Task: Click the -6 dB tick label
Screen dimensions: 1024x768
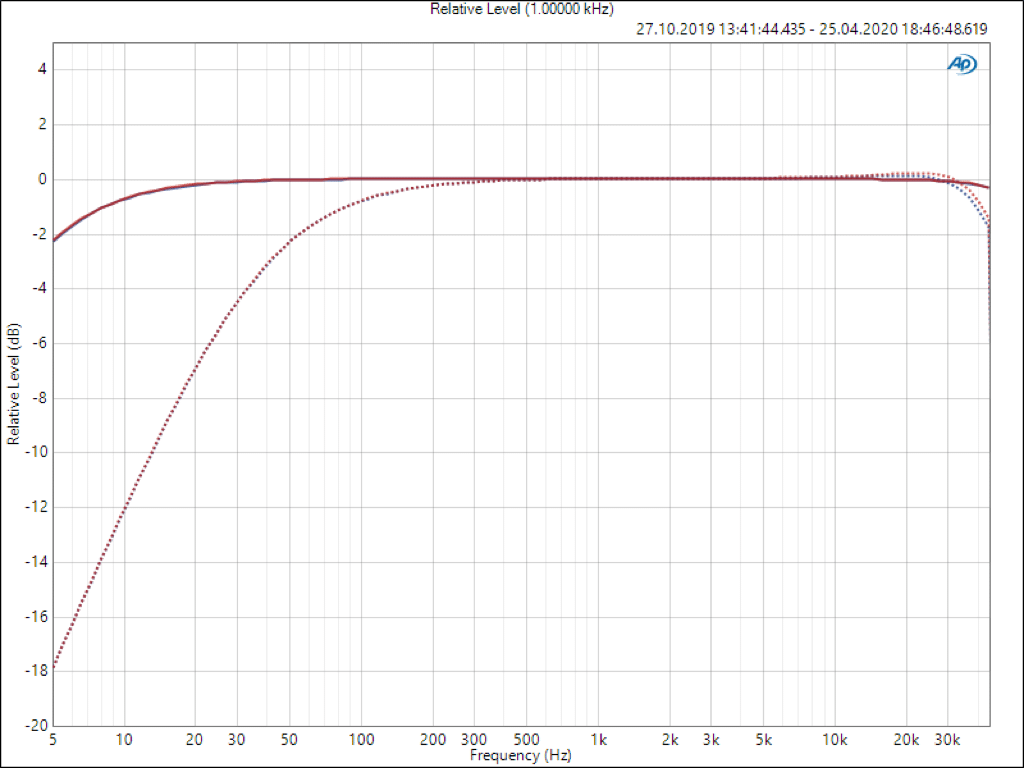Action: click(x=40, y=343)
